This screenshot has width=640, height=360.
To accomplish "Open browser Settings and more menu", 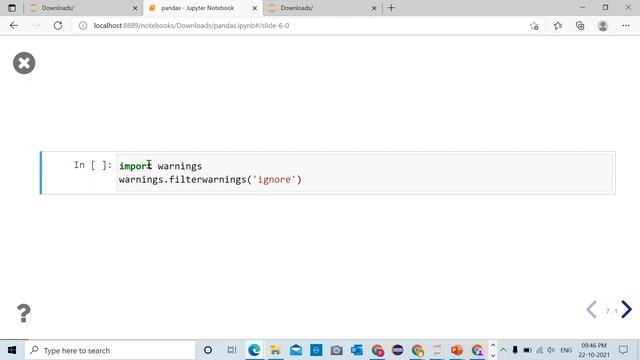I will pyautogui.click(x=626, y=26).
